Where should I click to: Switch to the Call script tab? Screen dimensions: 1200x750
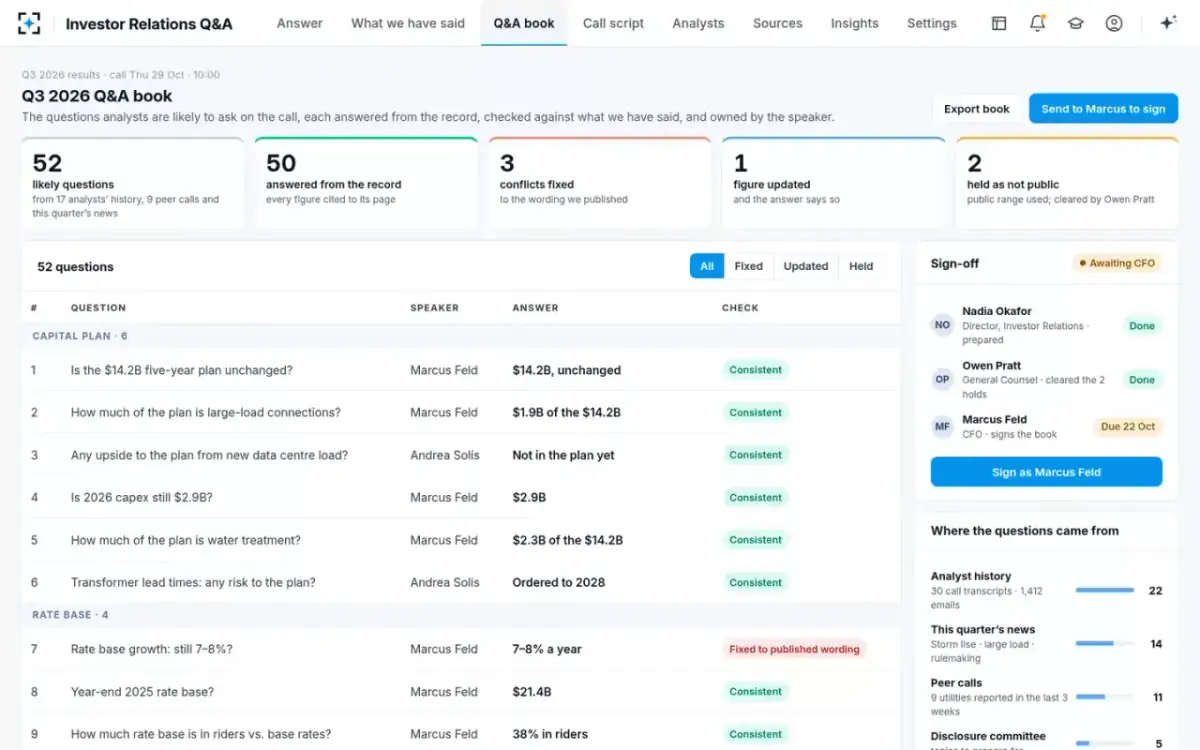coord(613,23)
